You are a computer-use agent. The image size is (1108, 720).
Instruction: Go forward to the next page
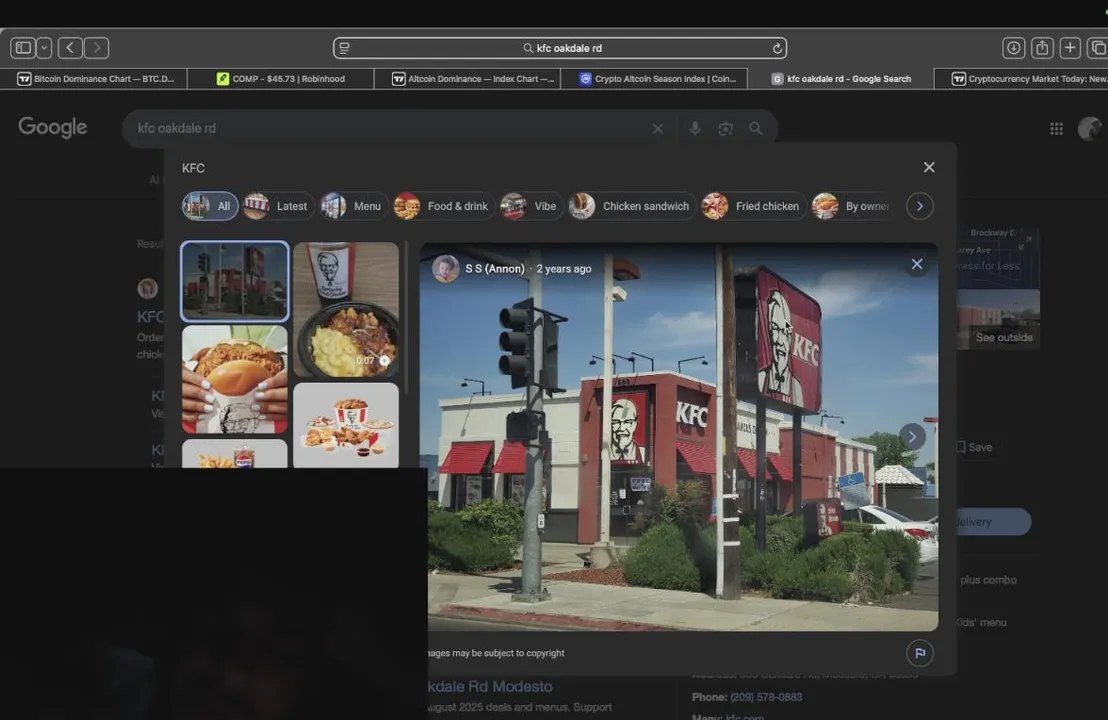click(97, 48)
